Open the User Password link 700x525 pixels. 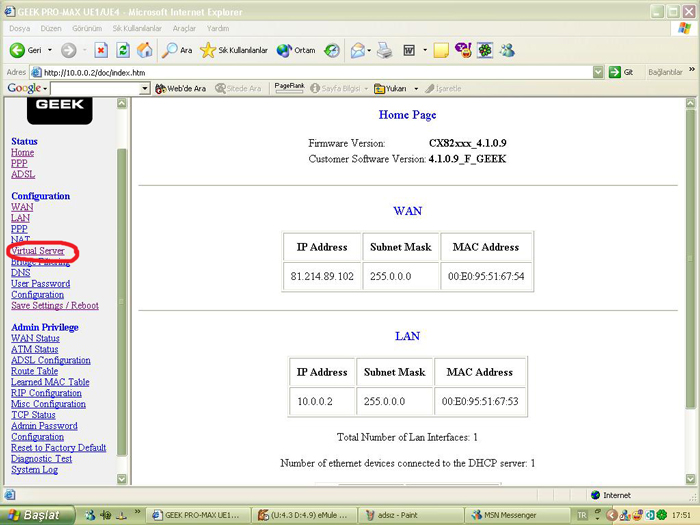pyautogui.click(x=41, y=283)
